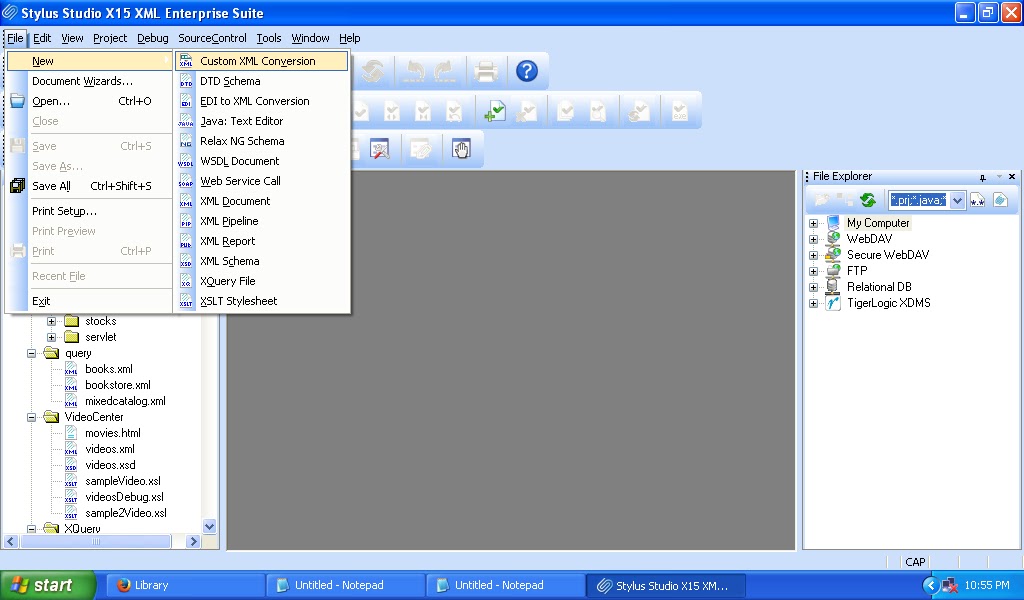Select videosDebug.xsl in project tree

pos(124,497)
